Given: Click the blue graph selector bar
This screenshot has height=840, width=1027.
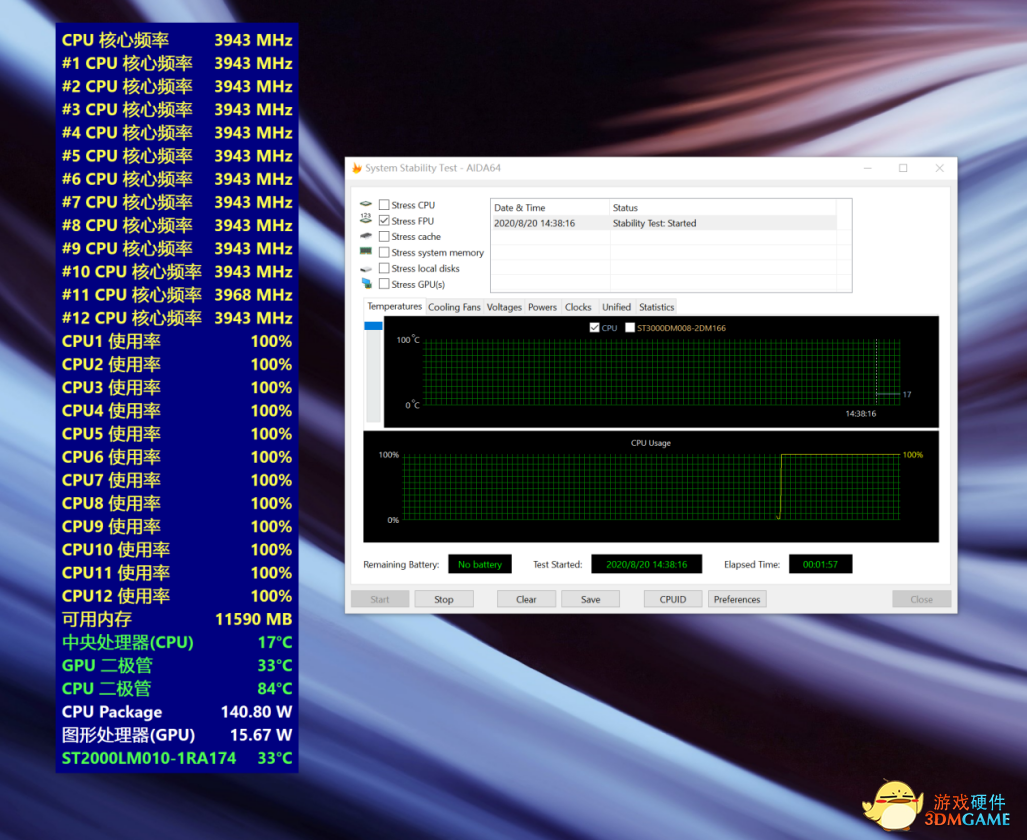Looking at the screenshot, I should pos(373,326).
